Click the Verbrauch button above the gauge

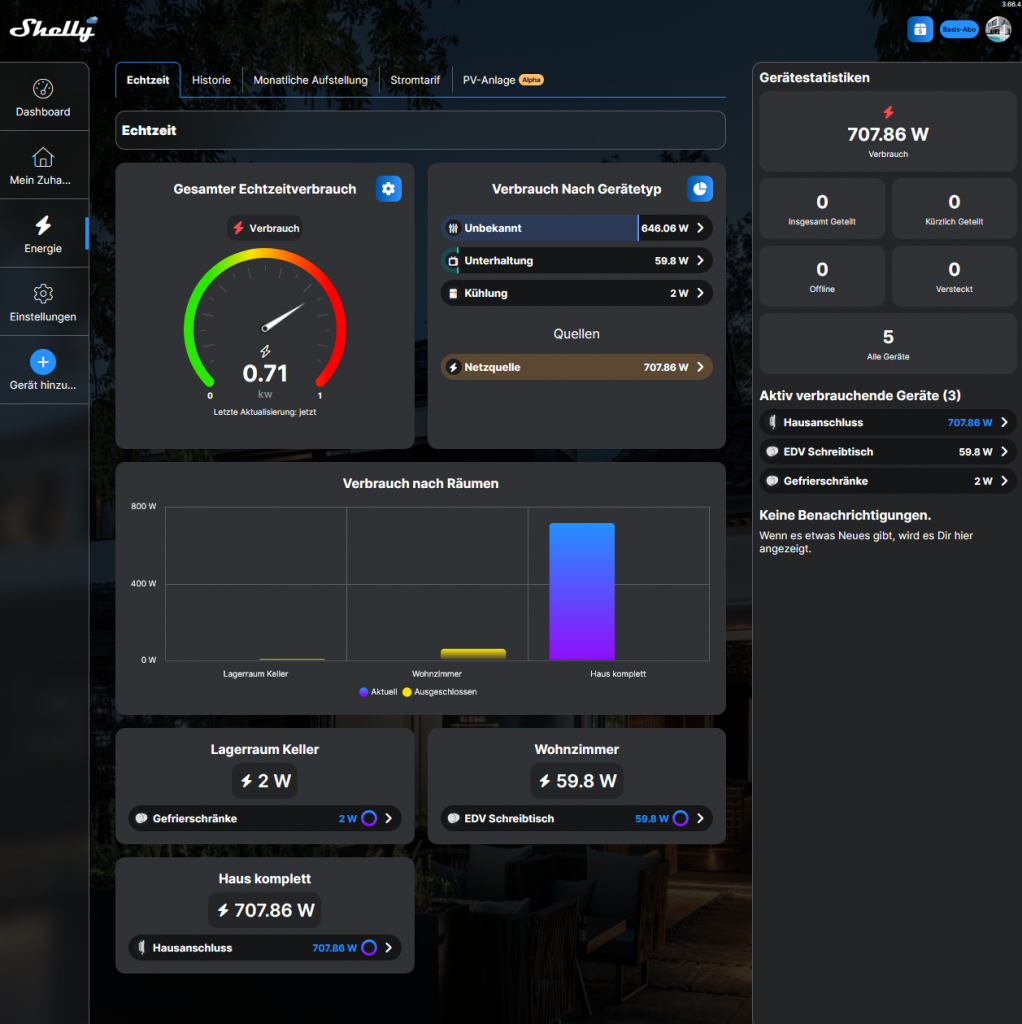click(x=265, y=228)
